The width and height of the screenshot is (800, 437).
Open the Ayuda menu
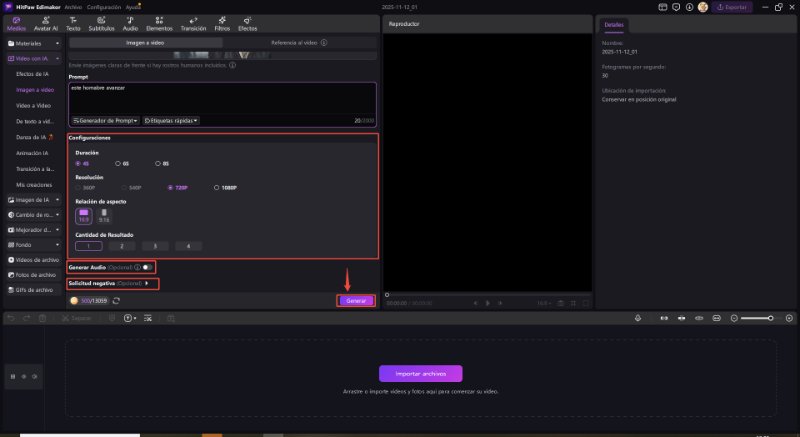[133, 7]
